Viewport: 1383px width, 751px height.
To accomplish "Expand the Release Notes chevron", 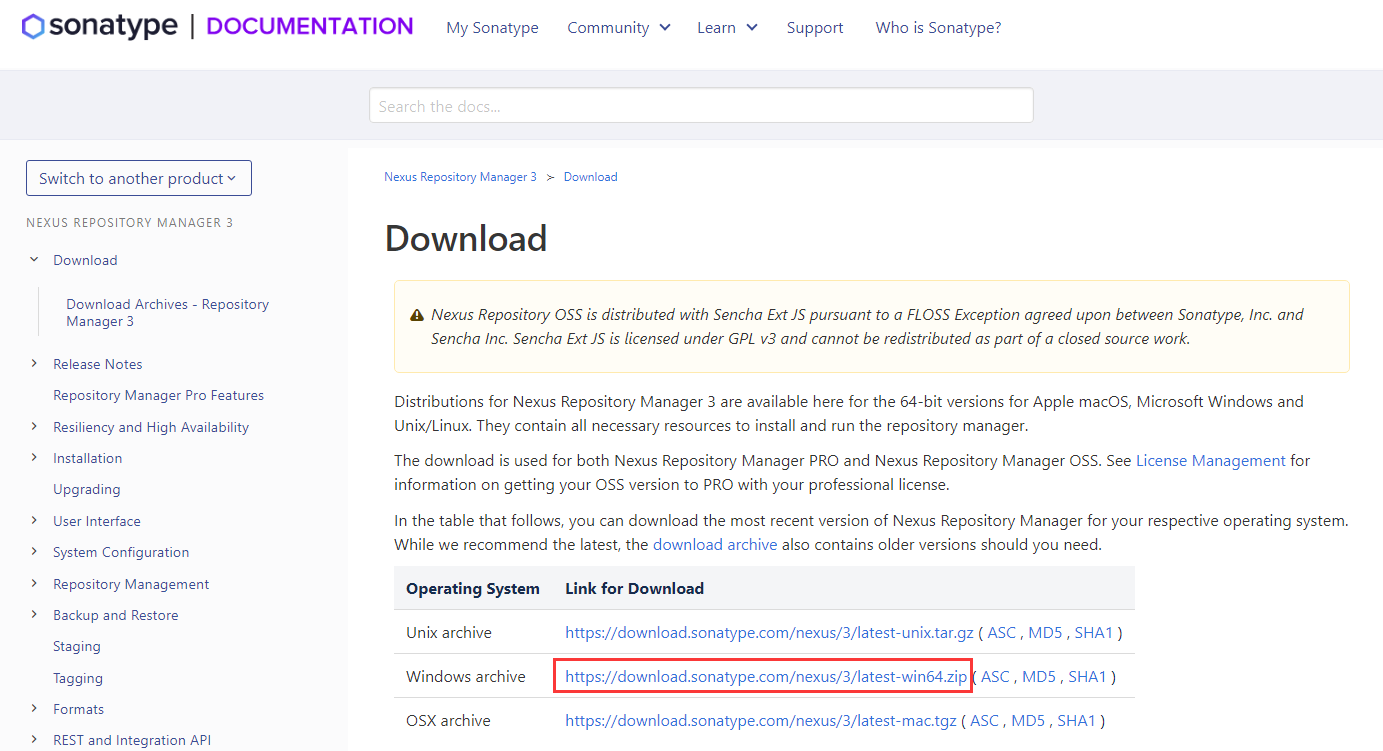I will click(34, 364).
